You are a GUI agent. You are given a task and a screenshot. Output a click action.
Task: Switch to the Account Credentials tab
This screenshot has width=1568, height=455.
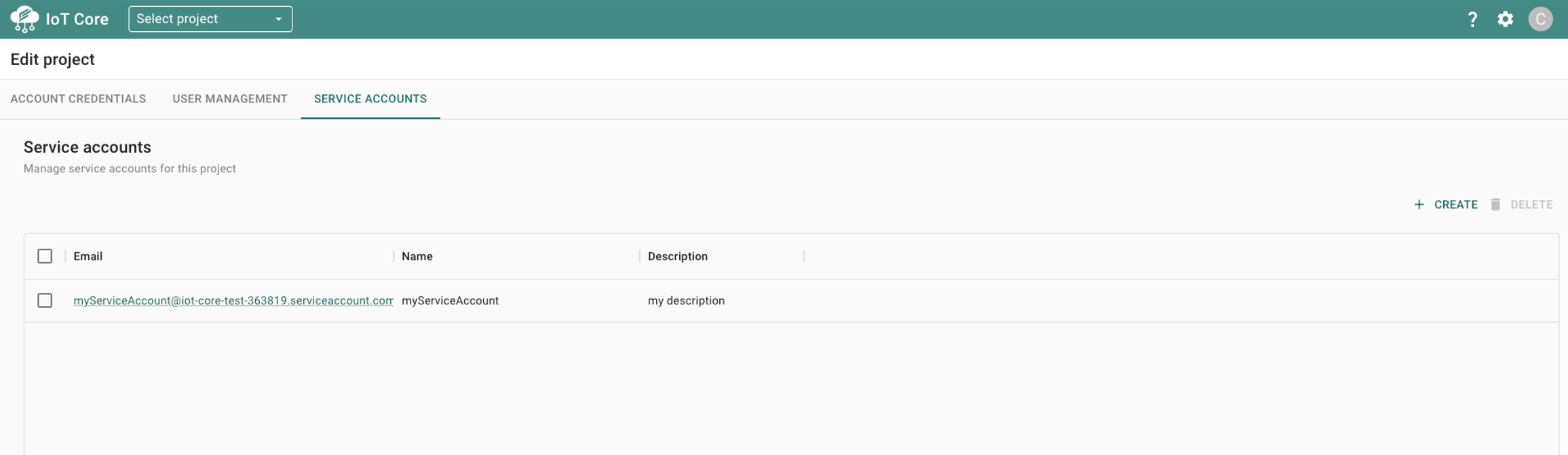[78, 99]
